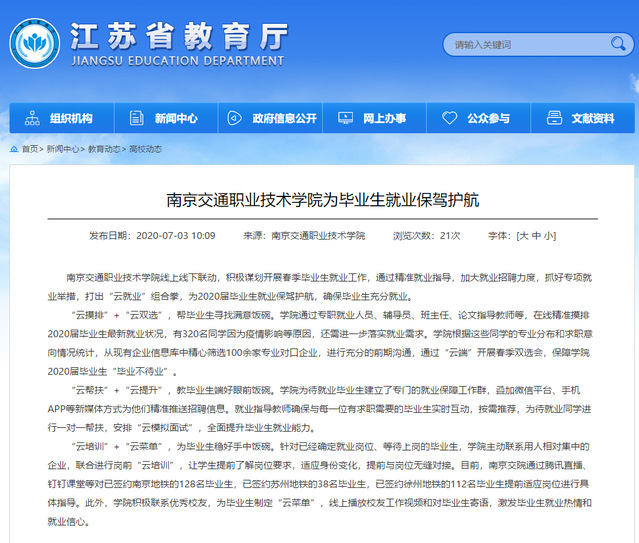639x543 pixels.
Task: Open 教育动态 breadcrumb link
Action: (x=104, y=149)
